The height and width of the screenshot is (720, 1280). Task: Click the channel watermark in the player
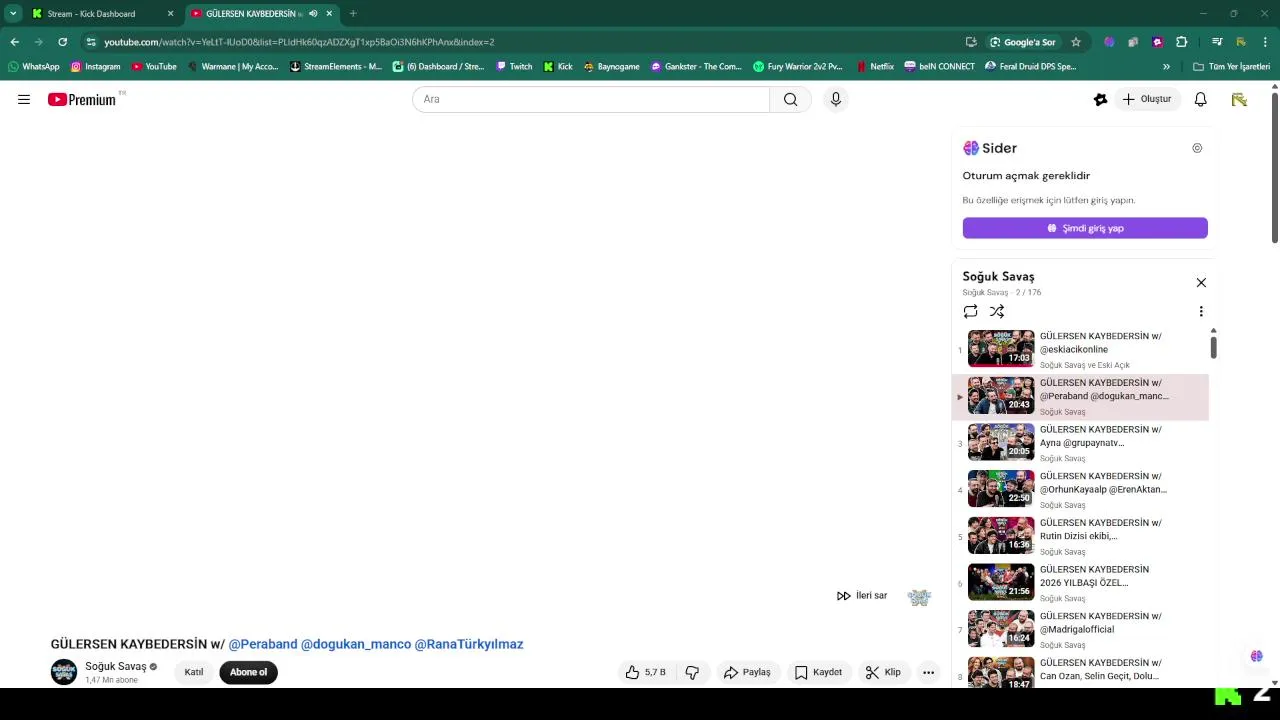(x=919, y=597)
